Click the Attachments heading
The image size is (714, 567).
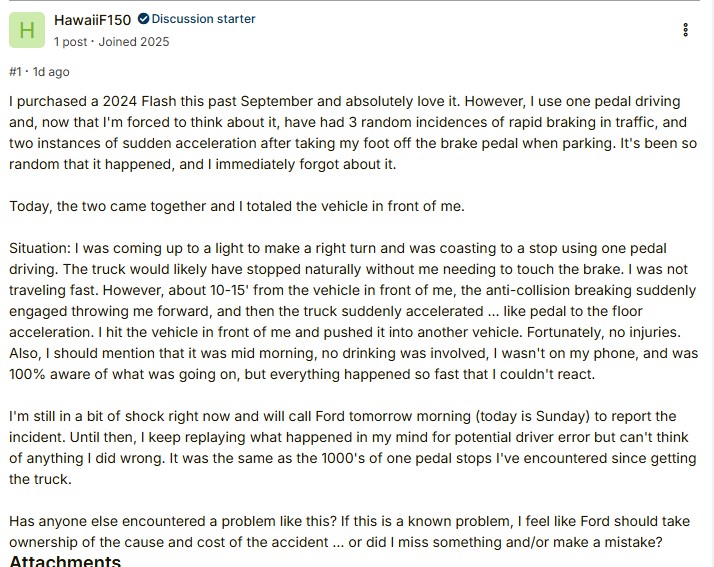[x=65, y=561]
